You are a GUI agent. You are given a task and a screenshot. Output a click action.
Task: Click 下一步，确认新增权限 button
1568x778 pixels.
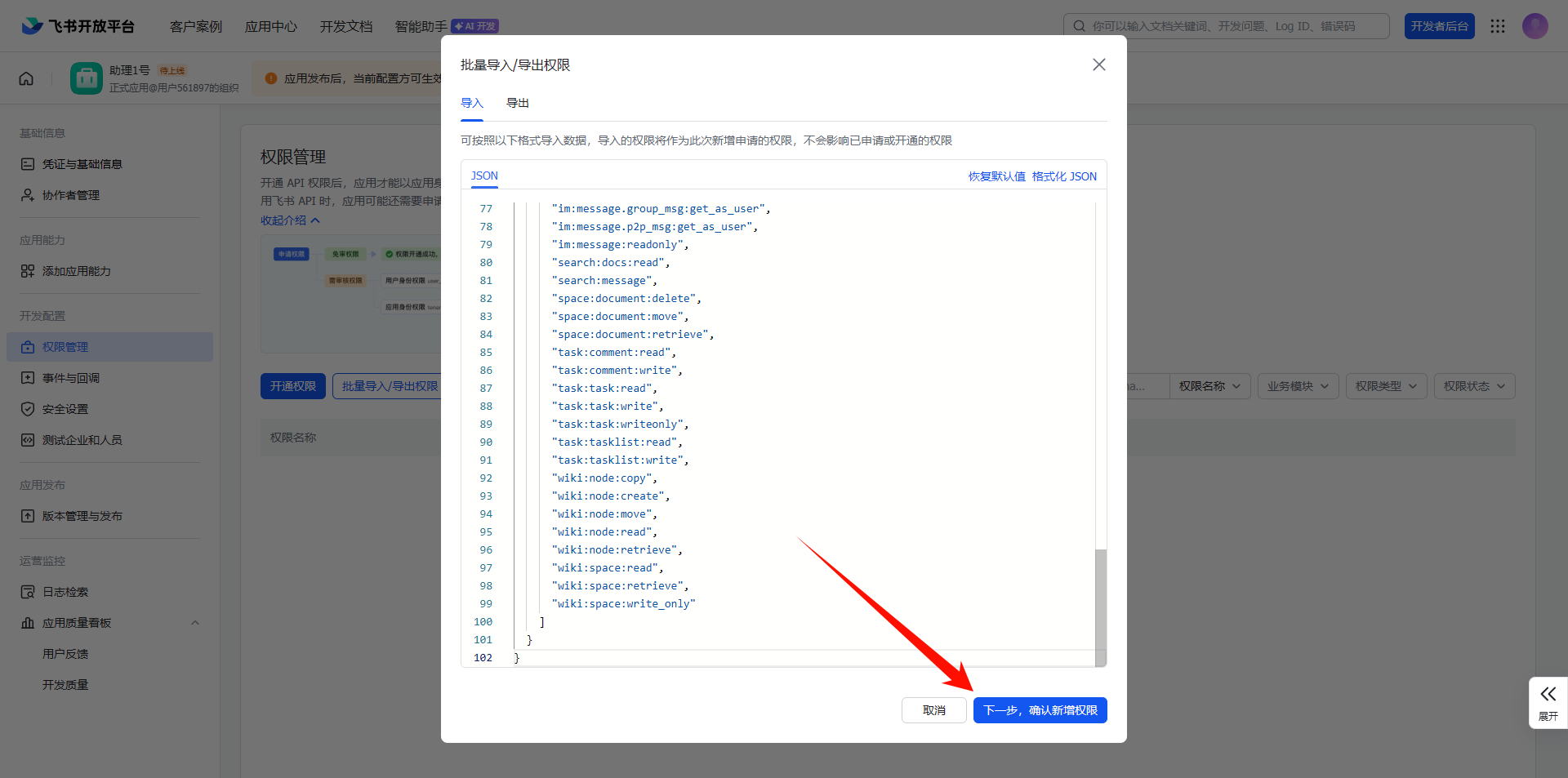(1040, 710)
